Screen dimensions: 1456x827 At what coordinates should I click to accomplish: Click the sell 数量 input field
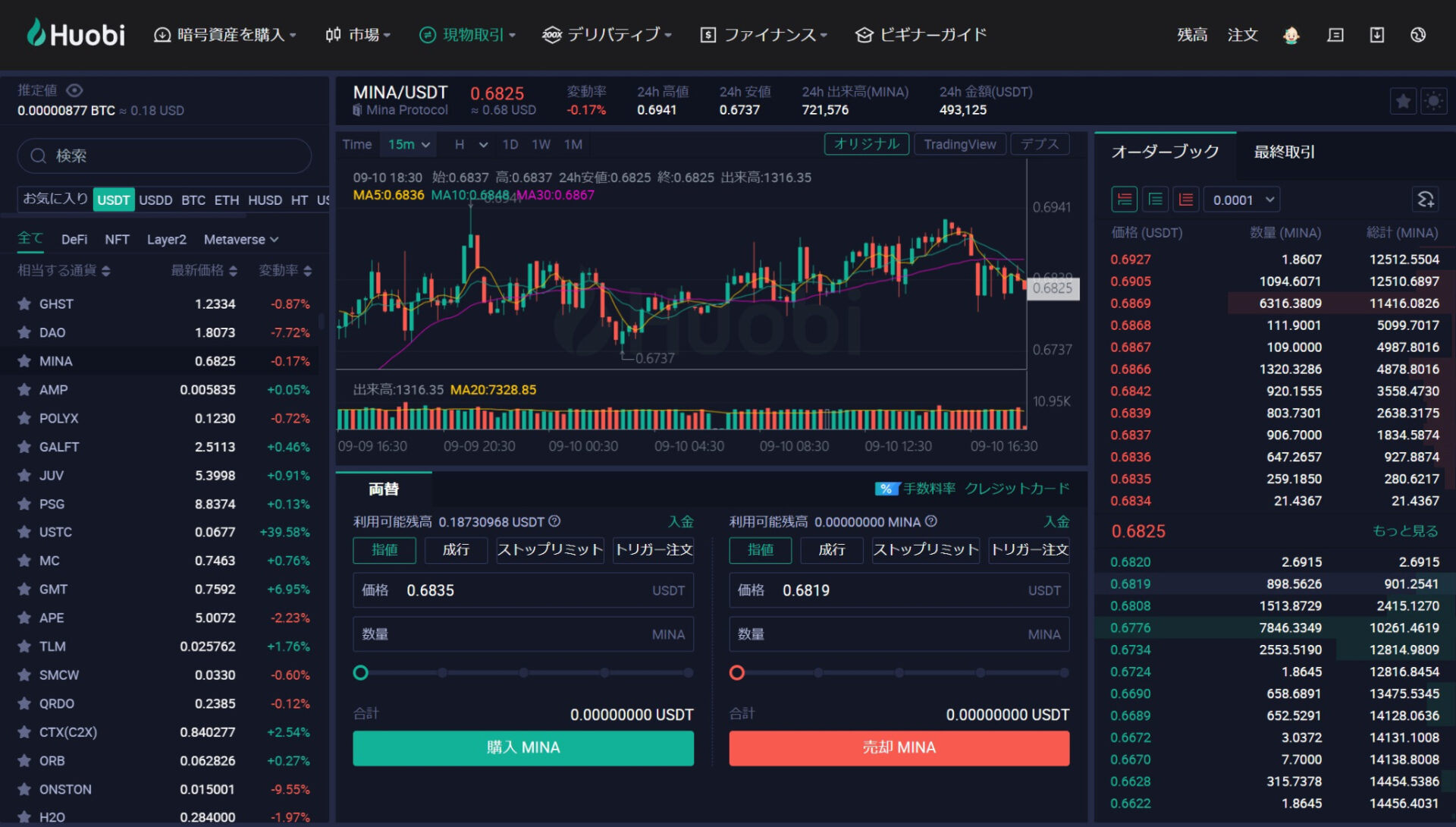899,634
